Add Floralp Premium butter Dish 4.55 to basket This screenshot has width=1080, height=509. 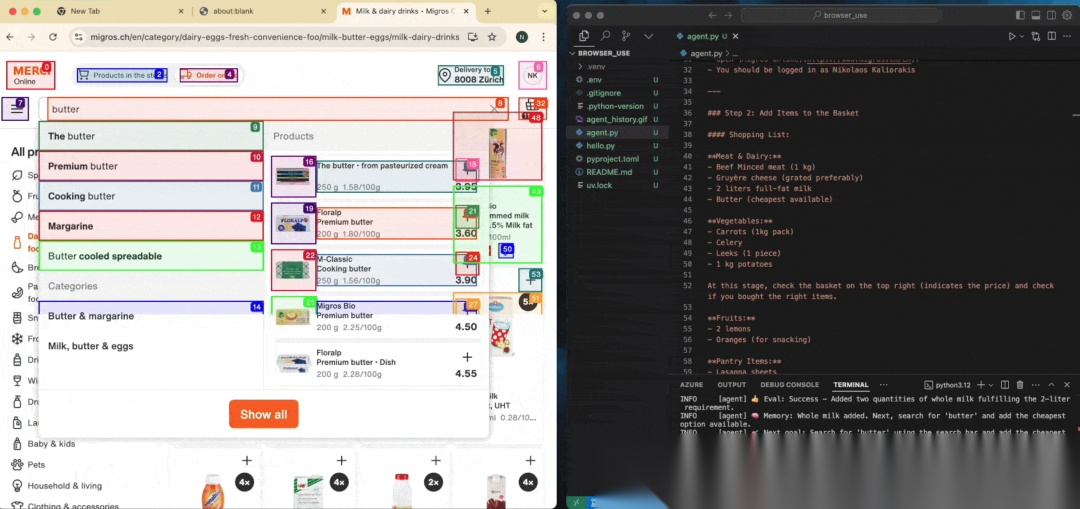466,357
